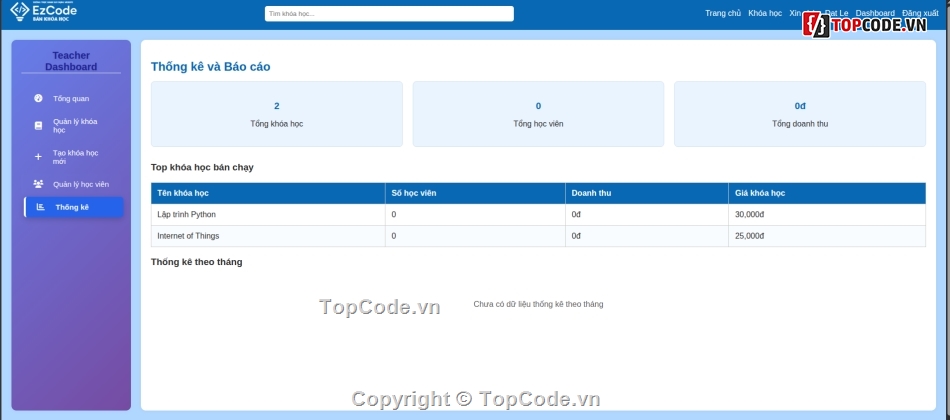Open Dashboard link in header
Image resolution: width=950 pixels, height=420 pixels.
click(x=875, y=13)
